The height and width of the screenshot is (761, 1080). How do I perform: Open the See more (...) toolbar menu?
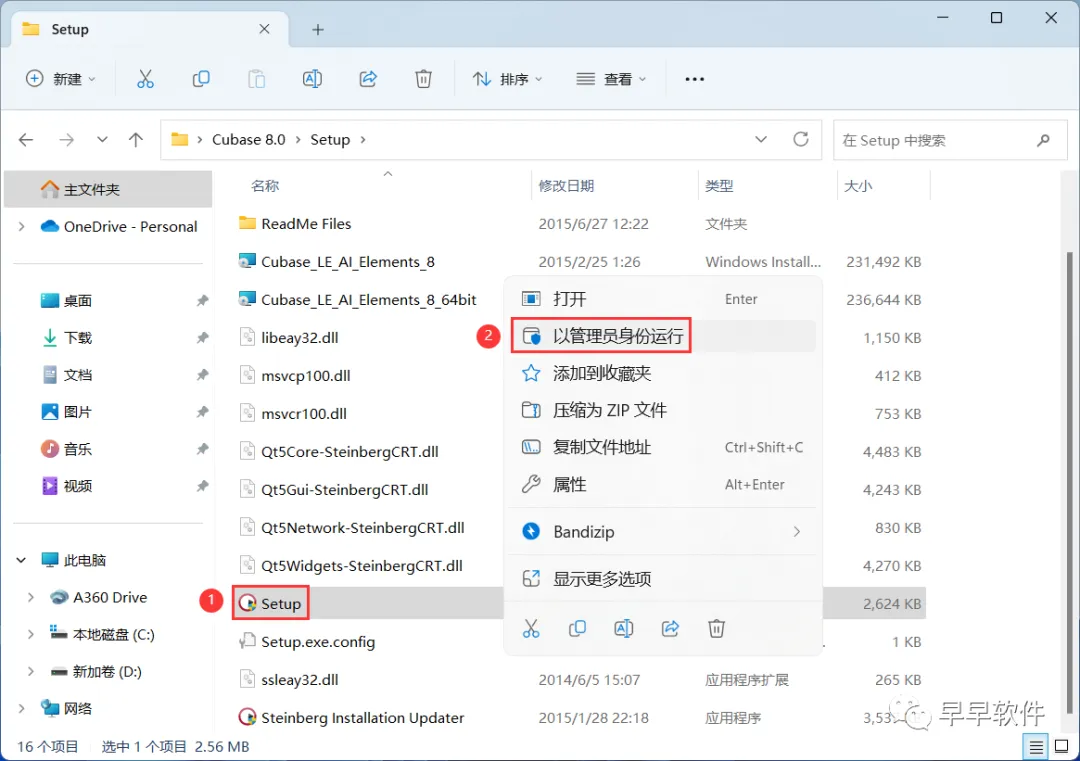tap(694, 79)
